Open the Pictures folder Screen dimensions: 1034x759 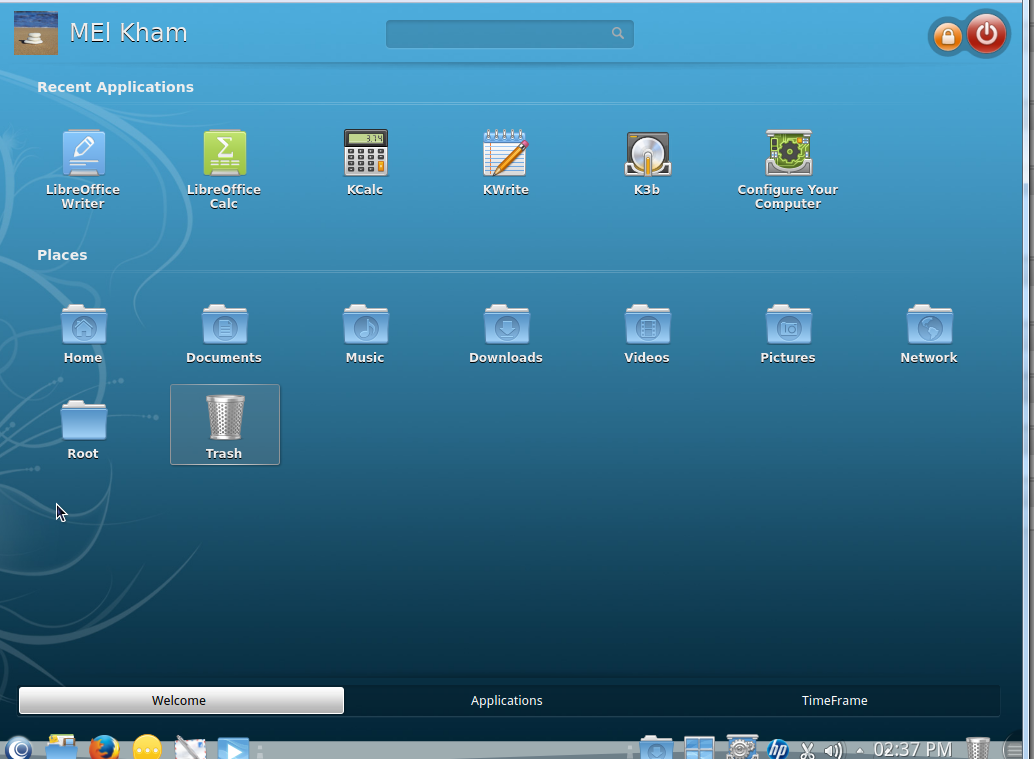pos(788,334)
